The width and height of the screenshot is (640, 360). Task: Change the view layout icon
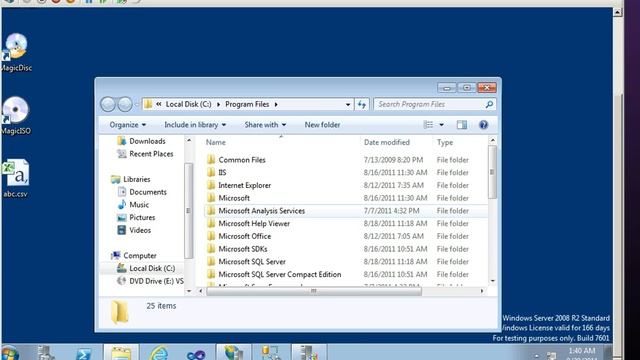pyautogui.click(x=428, y=125)
